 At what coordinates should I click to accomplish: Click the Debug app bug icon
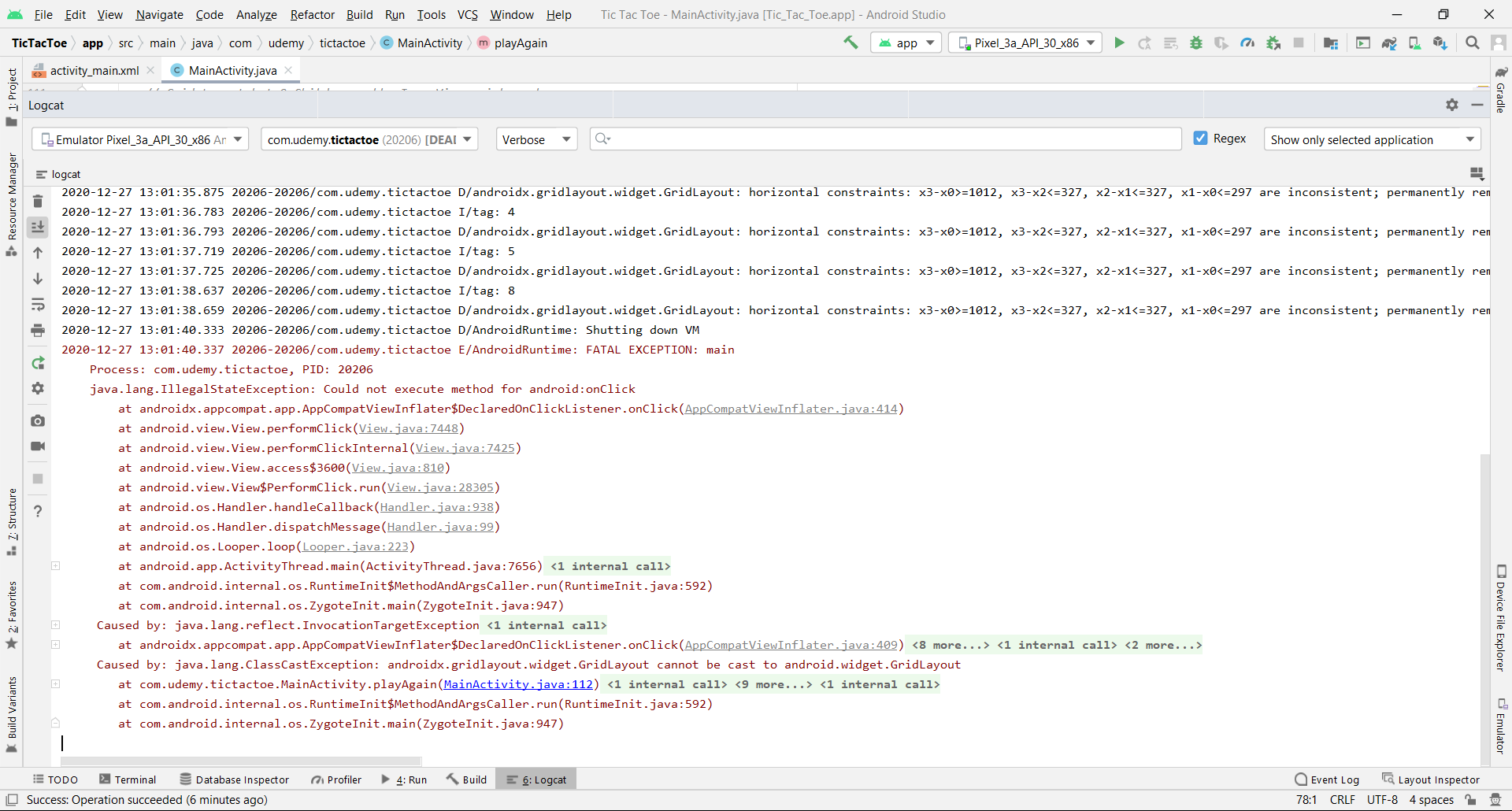point(1196,43)
